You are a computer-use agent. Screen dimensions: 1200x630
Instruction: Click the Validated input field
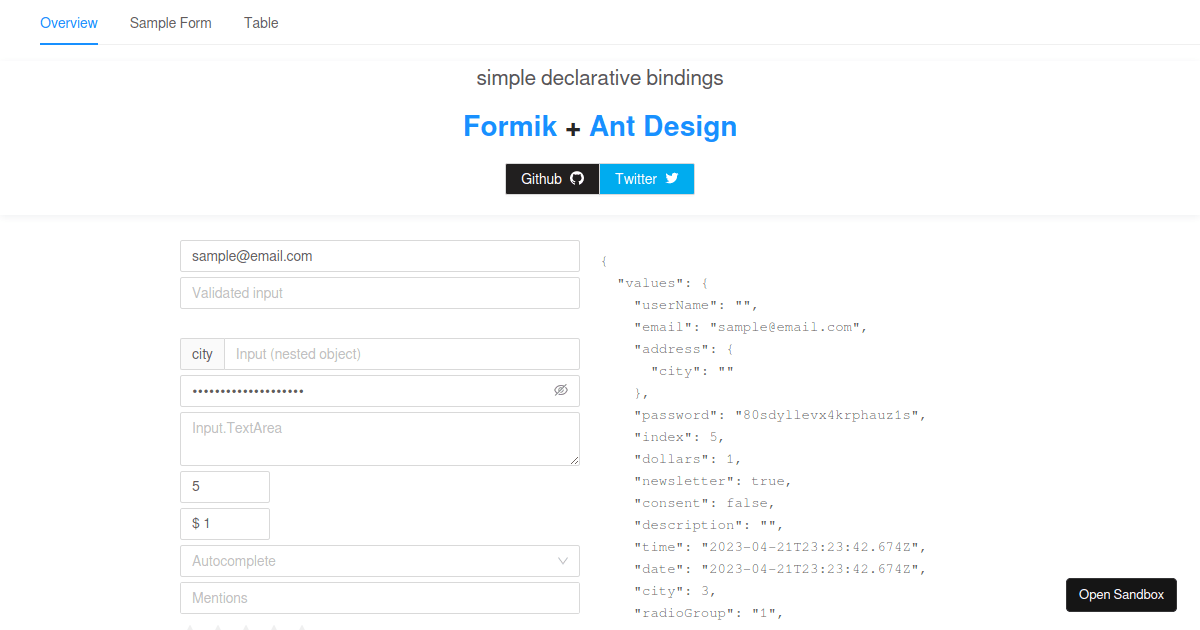point(380,292)
